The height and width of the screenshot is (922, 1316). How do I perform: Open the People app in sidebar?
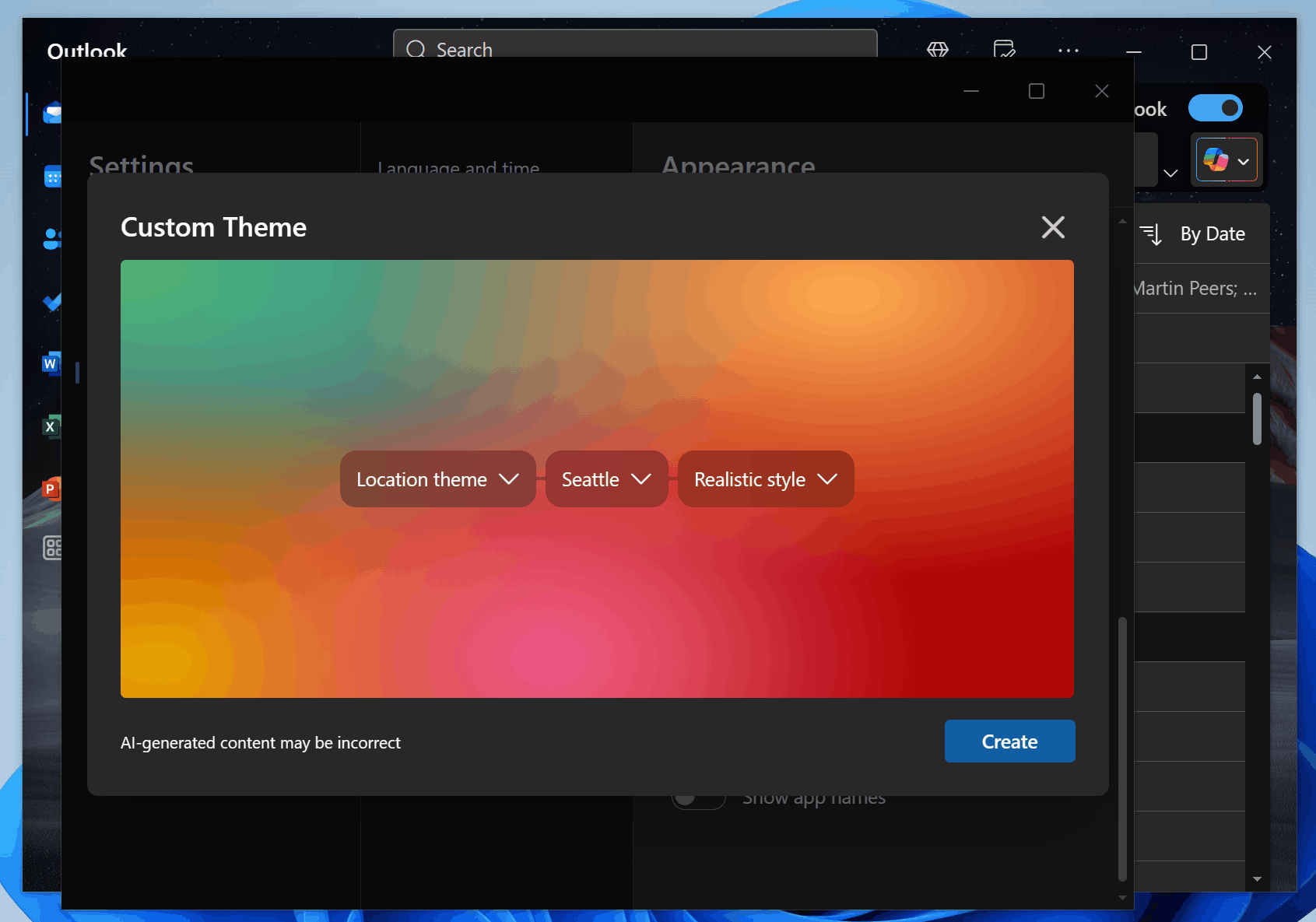click(x=53, y=239)
